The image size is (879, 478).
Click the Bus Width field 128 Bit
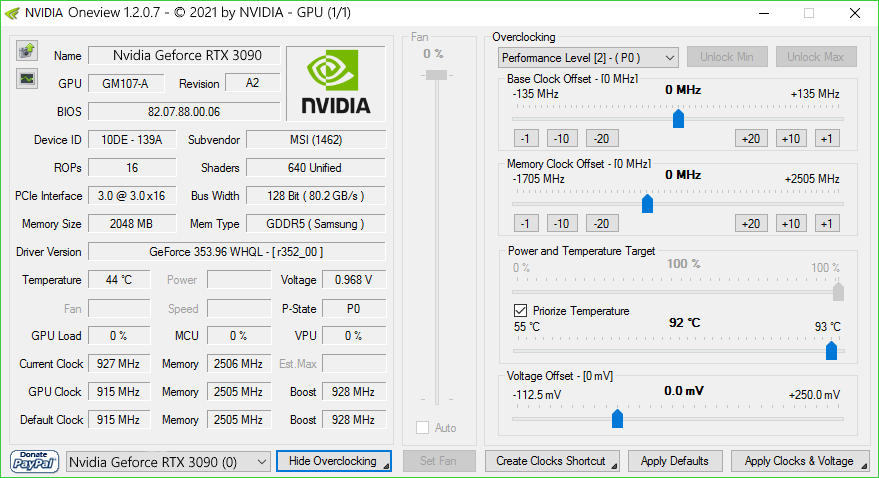click(x=316, y=196)
